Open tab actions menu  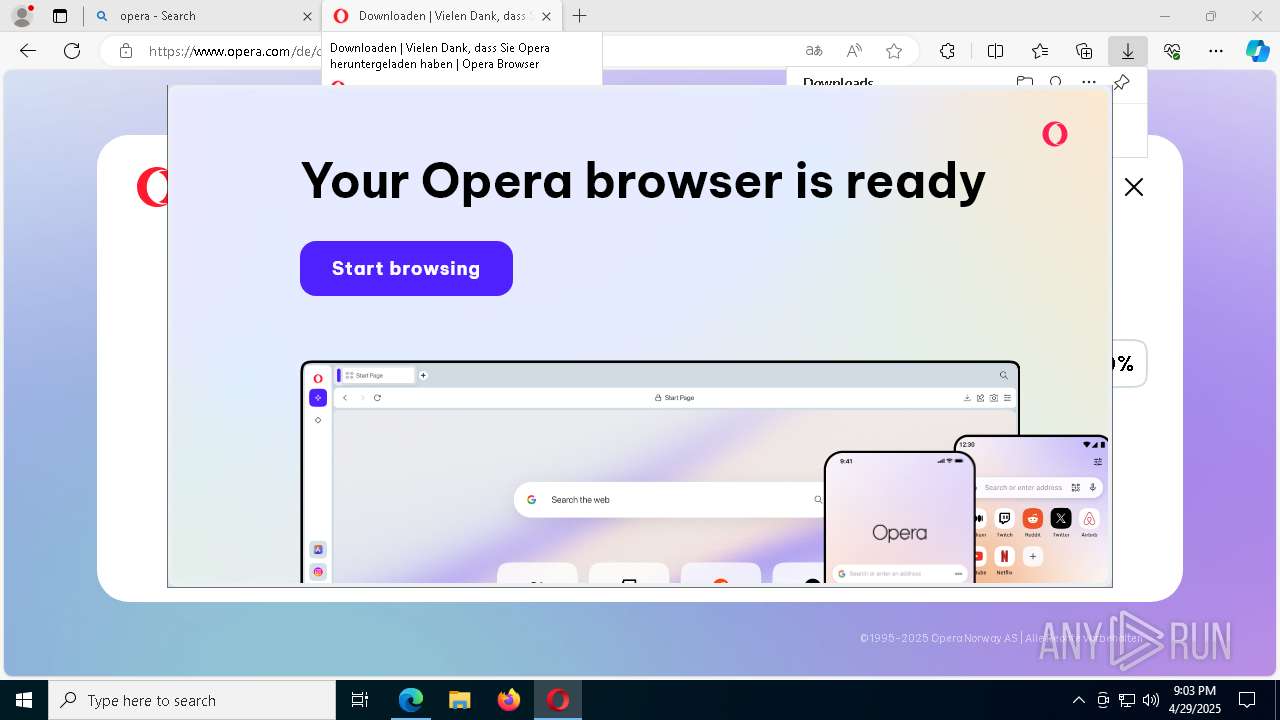(60, 16)
